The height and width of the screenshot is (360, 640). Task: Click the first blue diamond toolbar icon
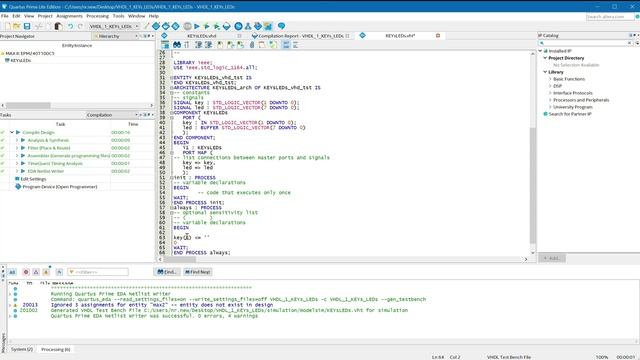tap(156, 26)
